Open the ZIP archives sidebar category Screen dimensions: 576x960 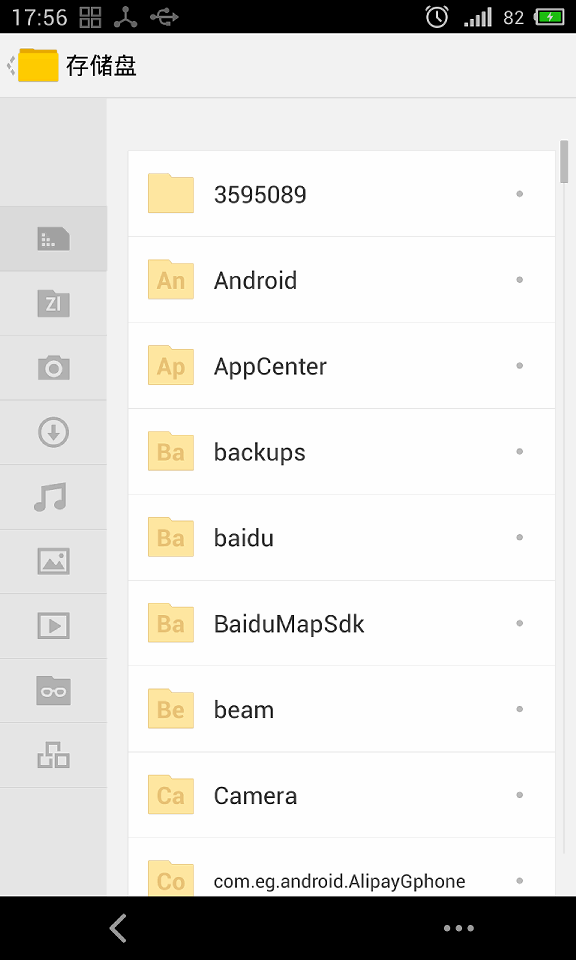tap(53, 303)
